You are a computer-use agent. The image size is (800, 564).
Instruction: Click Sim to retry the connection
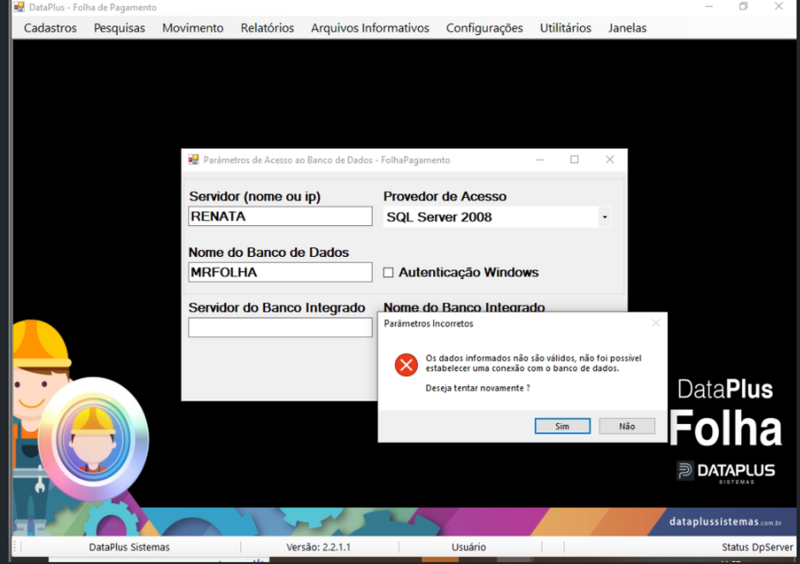tap(562, 426)
